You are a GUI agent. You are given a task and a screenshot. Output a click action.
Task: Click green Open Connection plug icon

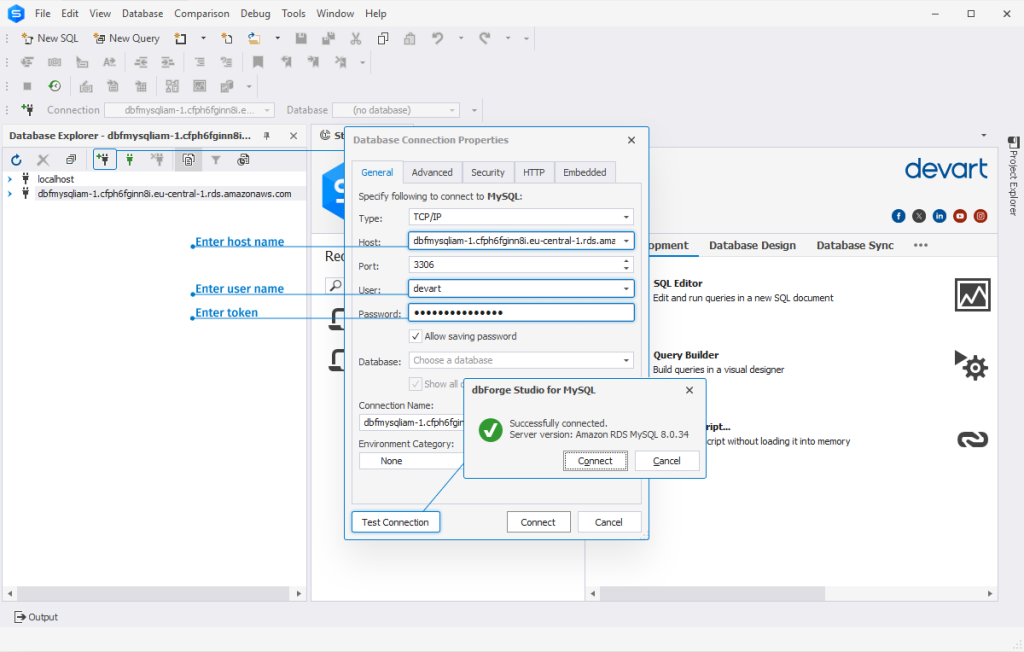point(129,159)
